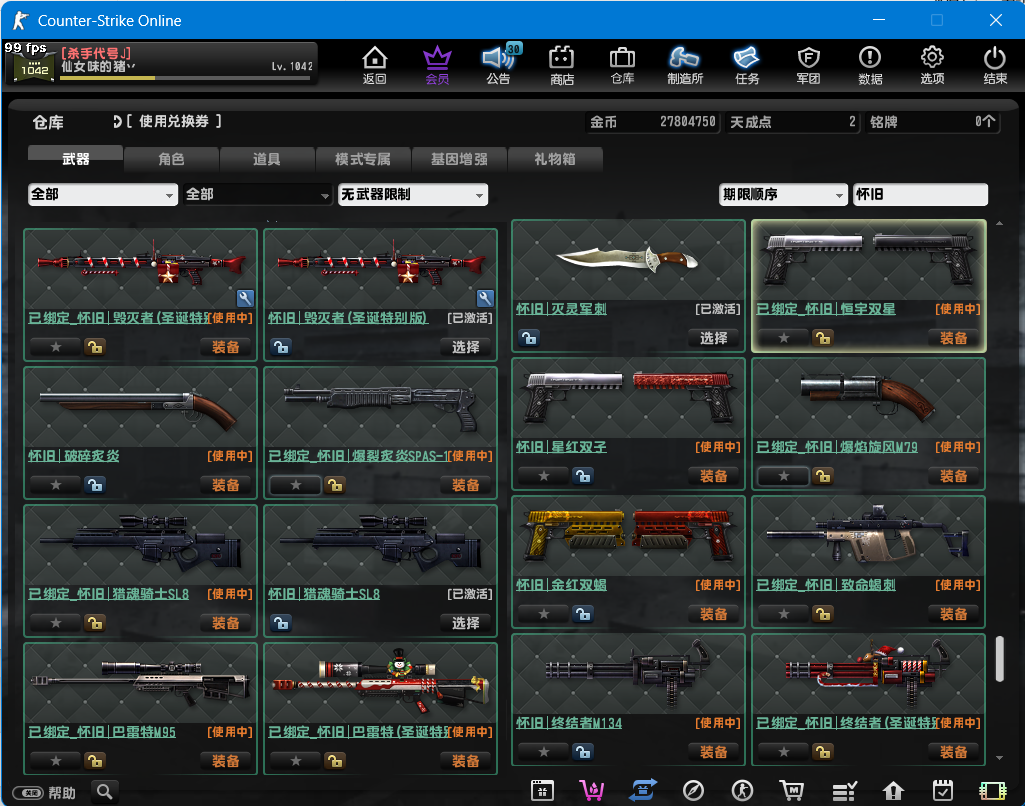The height and width of the screenshot is (806, 1025).
Task: Toggle the 帮助 help switch
Action: coord(28,793)
